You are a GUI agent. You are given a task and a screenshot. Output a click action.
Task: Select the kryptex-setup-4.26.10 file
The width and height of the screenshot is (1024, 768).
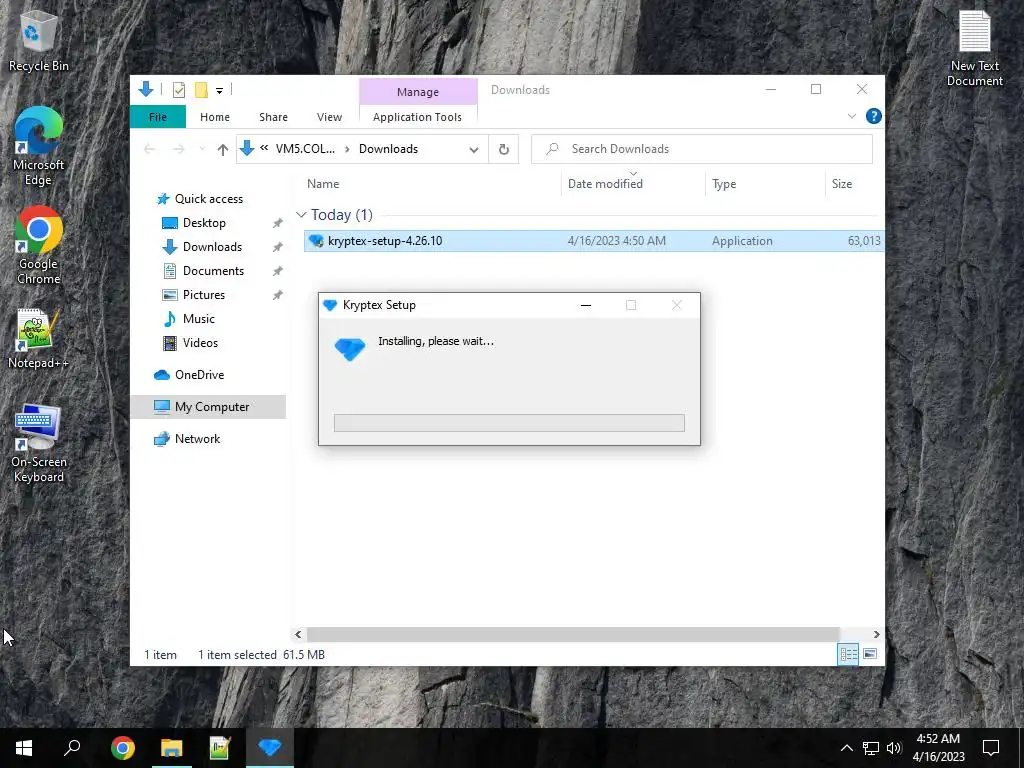point(593,241)
